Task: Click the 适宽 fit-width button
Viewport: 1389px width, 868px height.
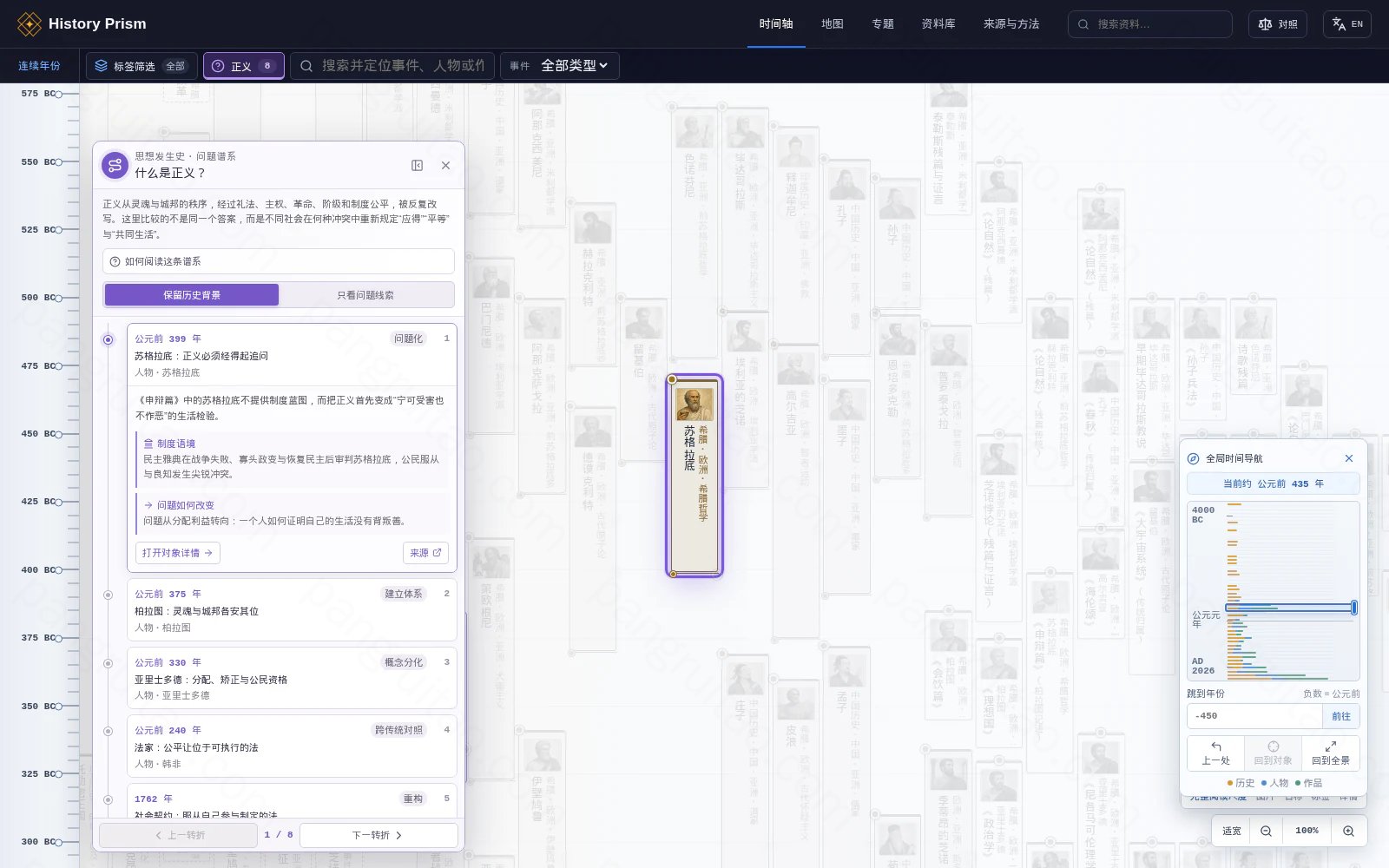Action: pyautogui.click(x=1232, y=831)
